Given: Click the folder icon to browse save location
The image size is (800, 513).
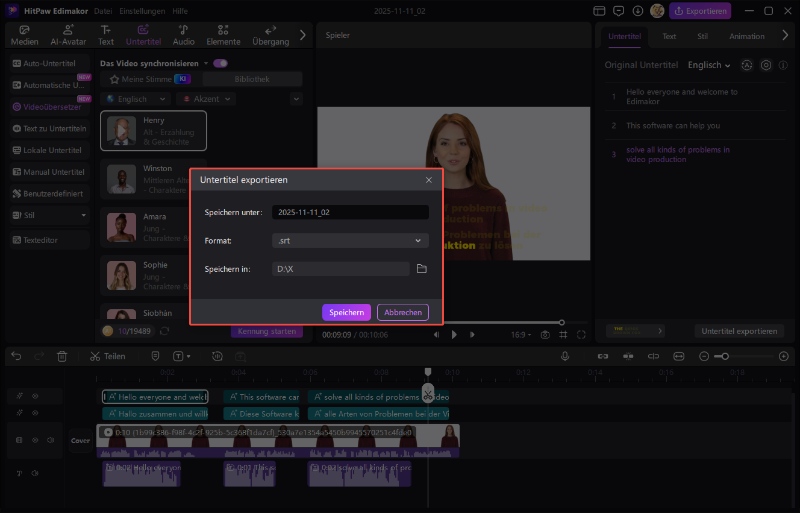Looking at the screenshot, I should [x=421, y=269].
